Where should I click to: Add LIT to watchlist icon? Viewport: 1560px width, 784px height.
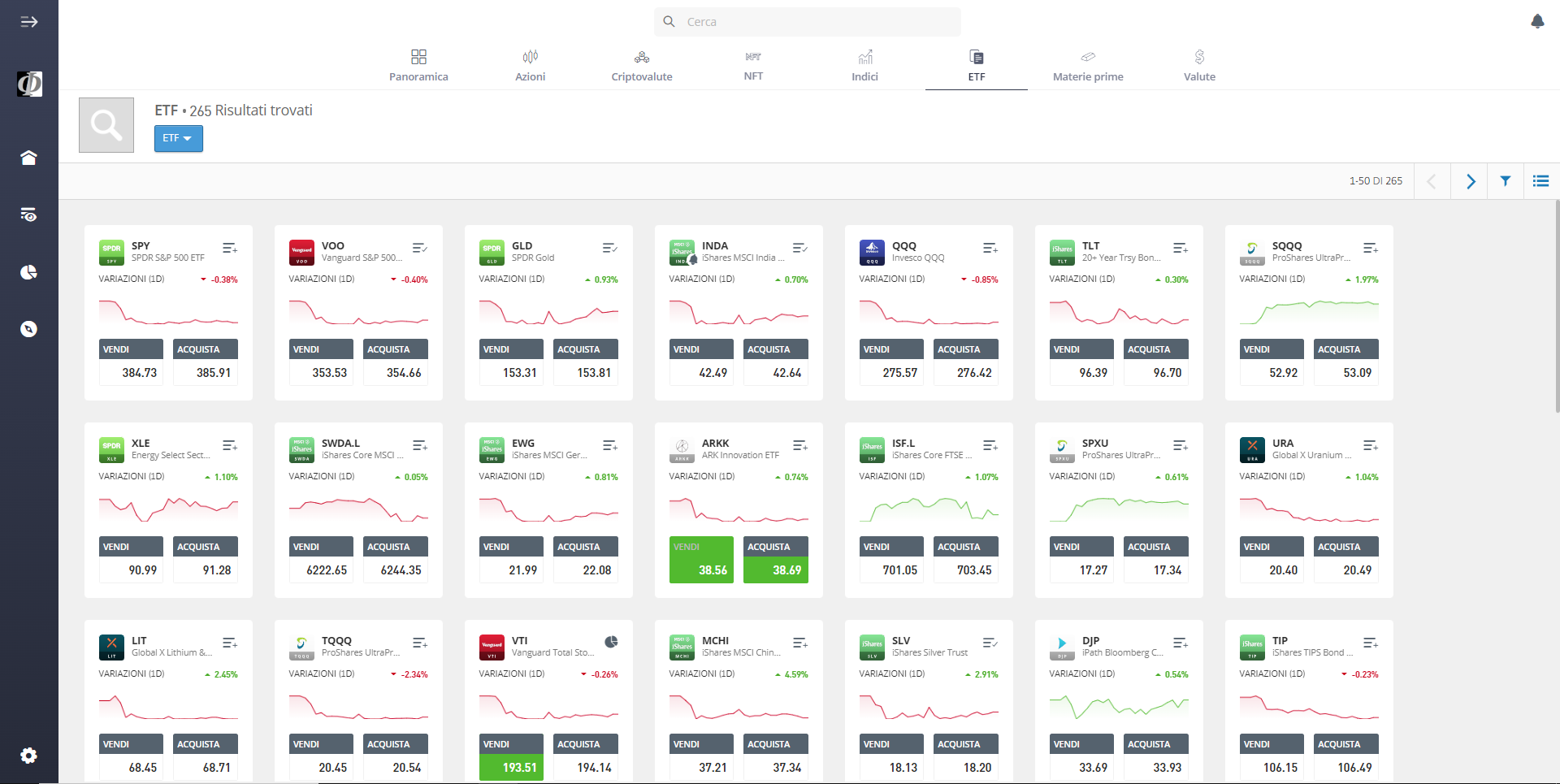pos(230,643)
